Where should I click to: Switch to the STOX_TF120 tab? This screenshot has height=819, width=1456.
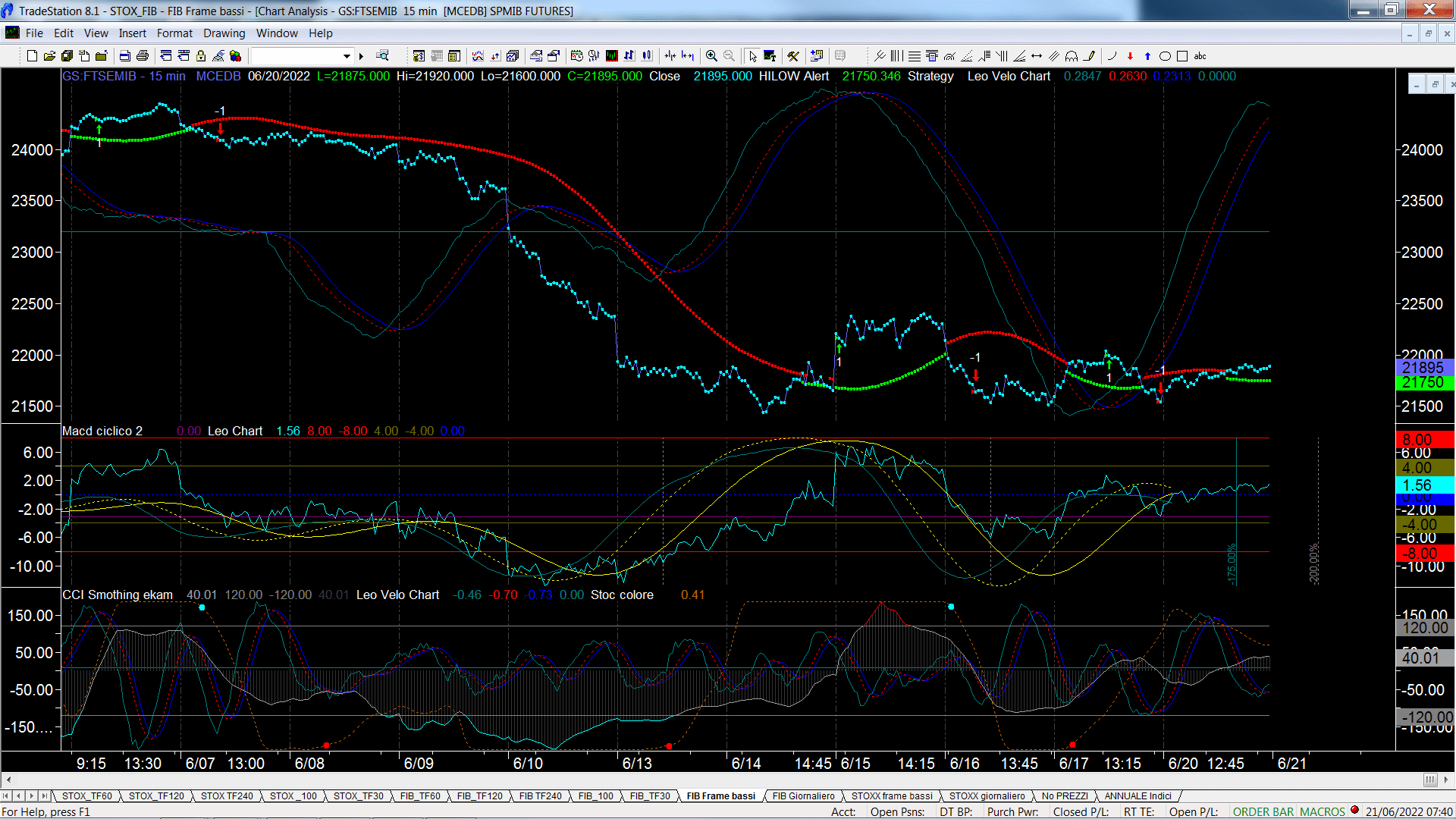click(156, 796)
